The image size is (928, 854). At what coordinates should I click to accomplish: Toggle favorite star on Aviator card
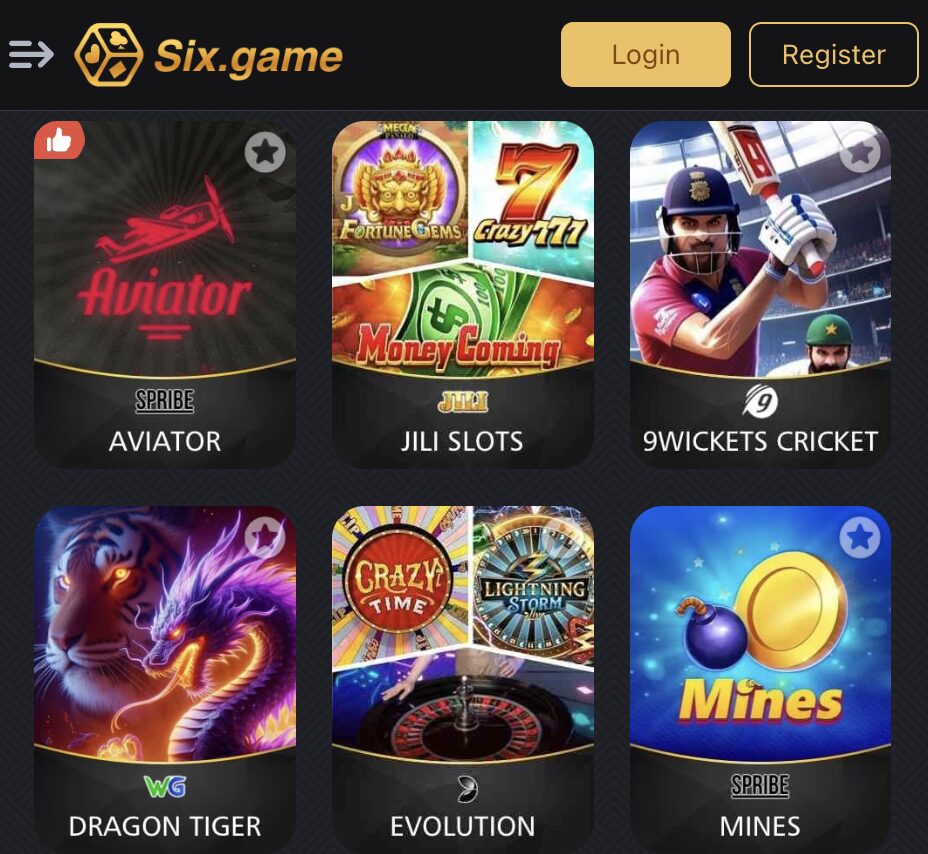pos(265,152)
